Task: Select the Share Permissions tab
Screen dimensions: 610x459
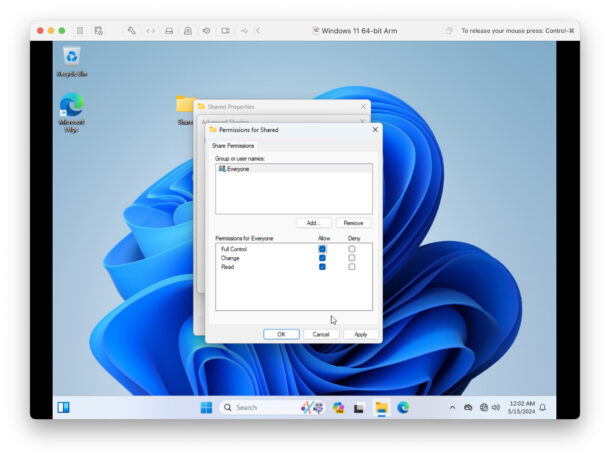Action: coord(233,146)
